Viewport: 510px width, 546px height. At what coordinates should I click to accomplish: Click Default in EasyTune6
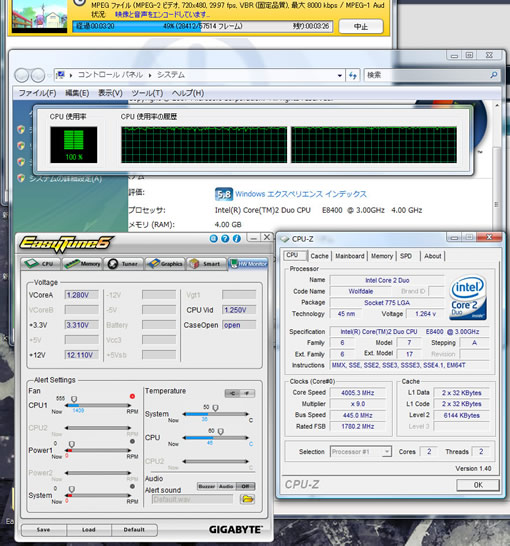pos(134,530)
